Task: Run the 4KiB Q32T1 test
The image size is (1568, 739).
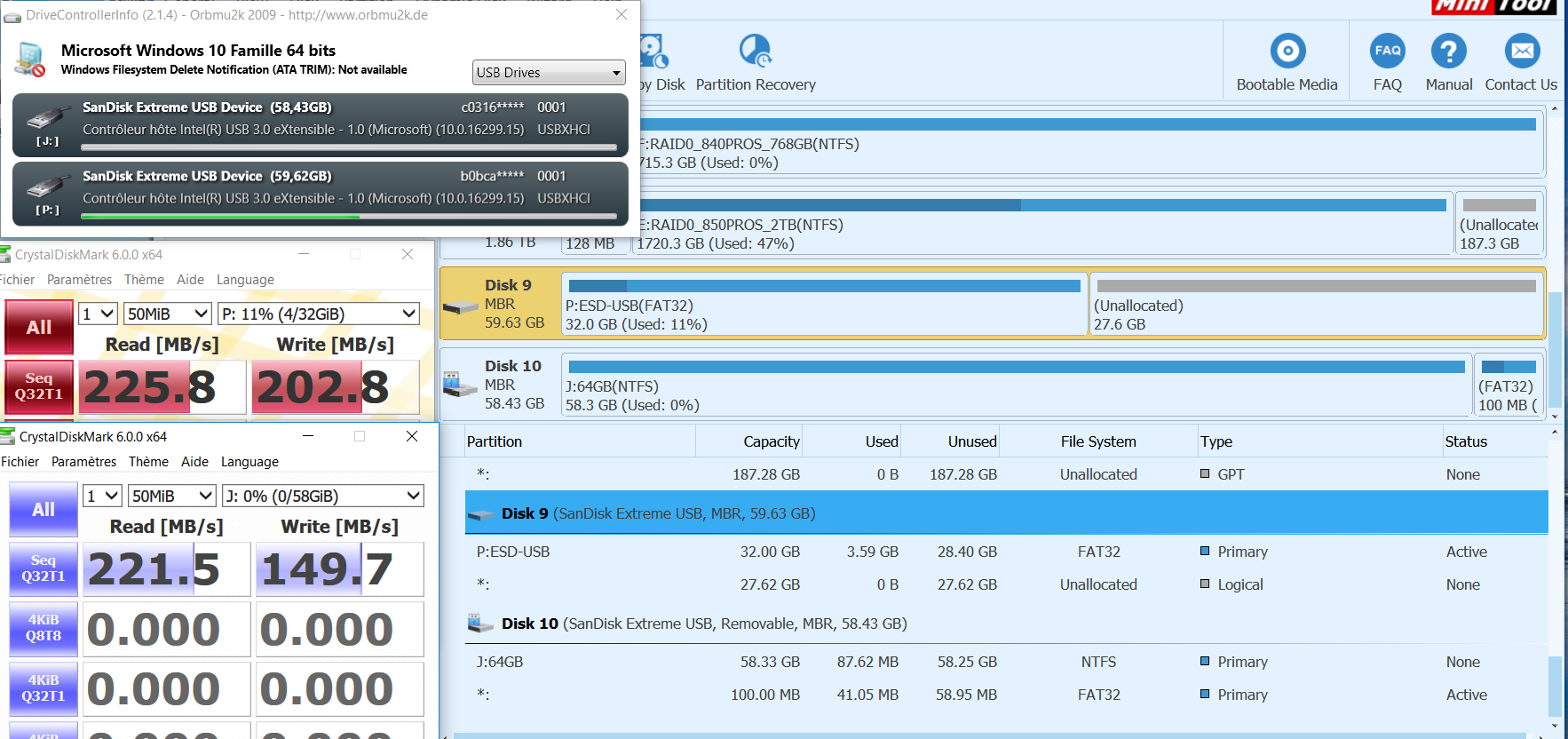Action: pos(44,688)
